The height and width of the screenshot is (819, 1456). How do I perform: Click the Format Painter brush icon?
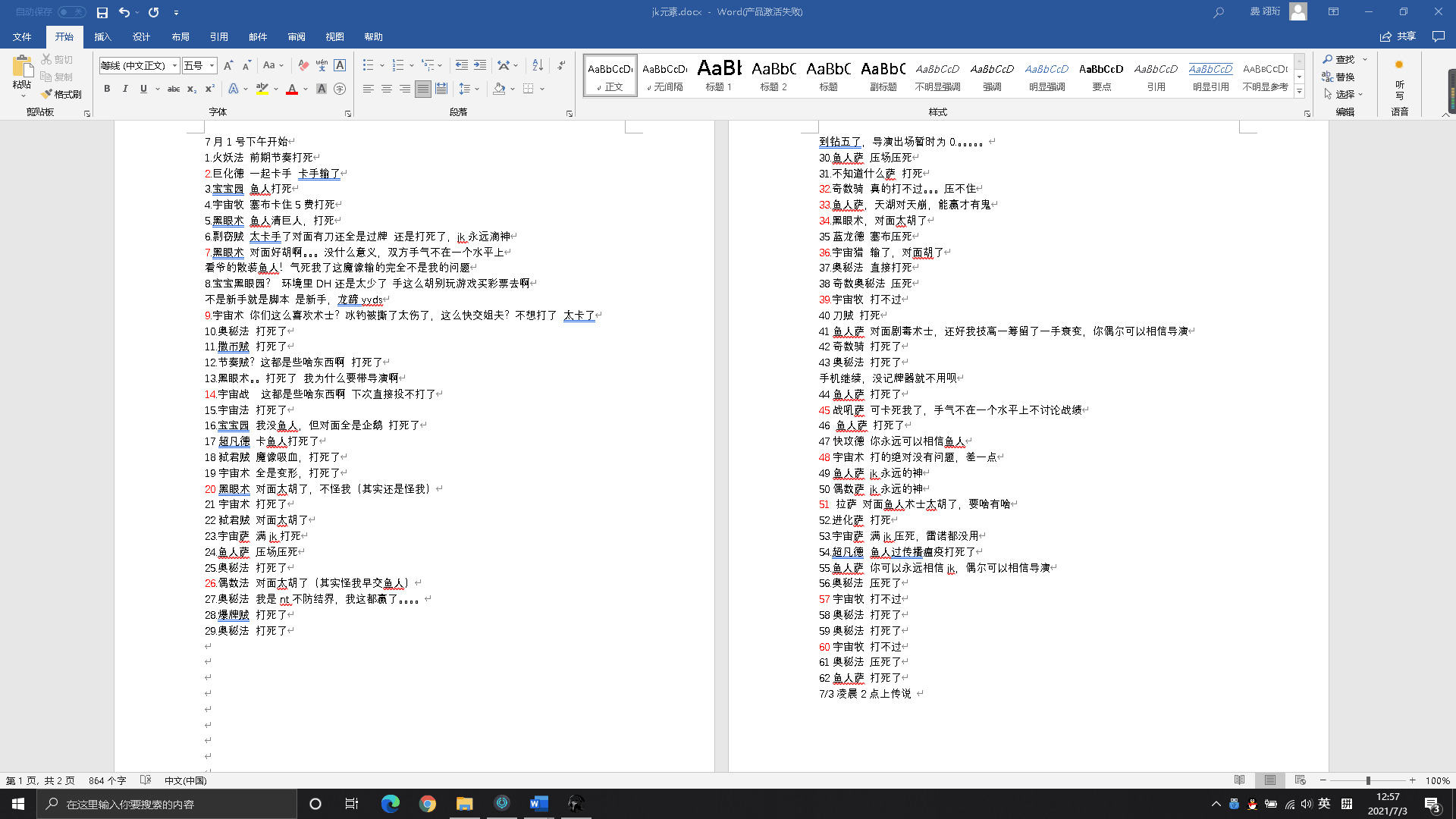(x=47, y=94)
